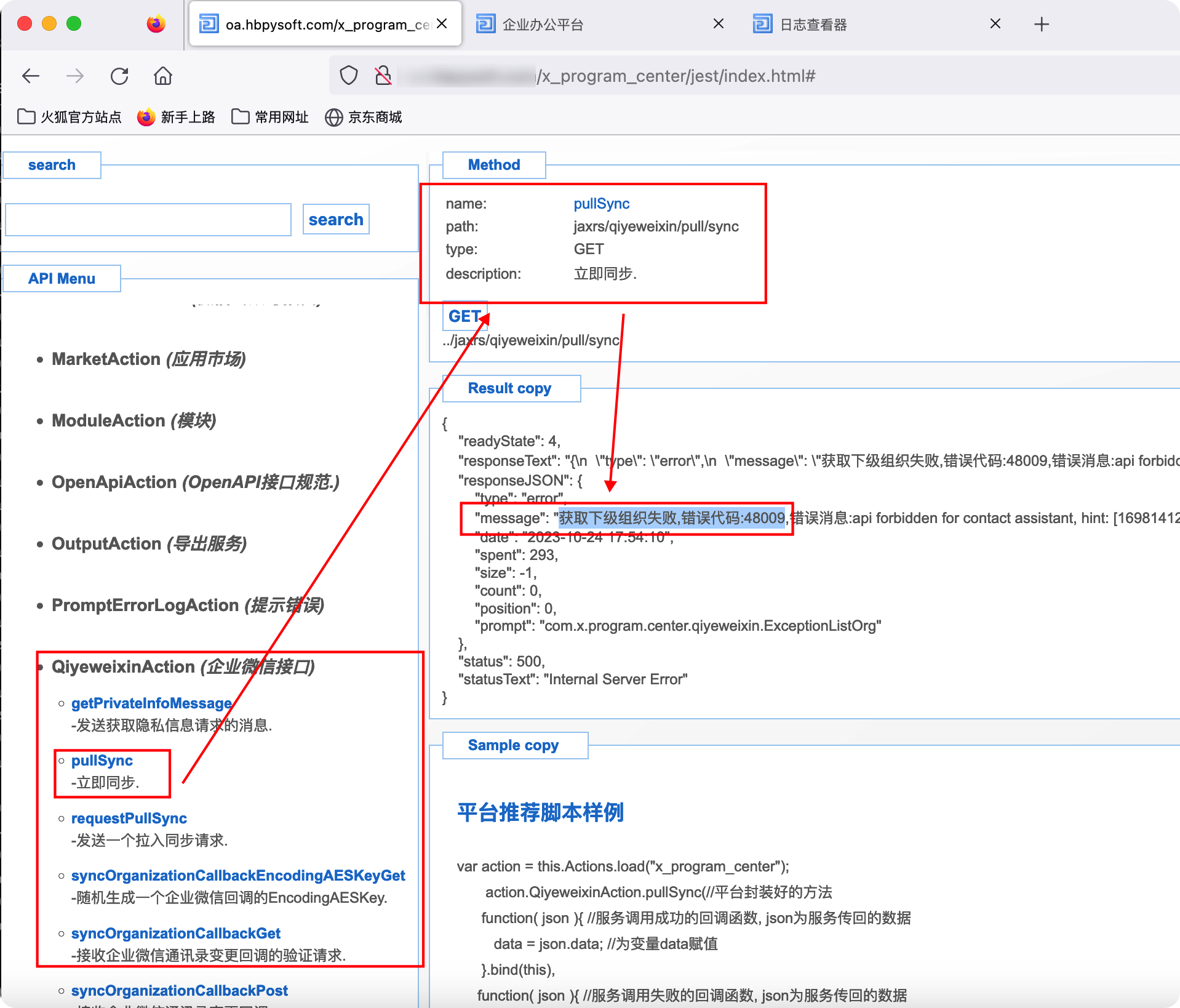Viewport: 1180px width, 1008px height.
Task: Go back to the previous page
Action: click(x=31, y=76)
